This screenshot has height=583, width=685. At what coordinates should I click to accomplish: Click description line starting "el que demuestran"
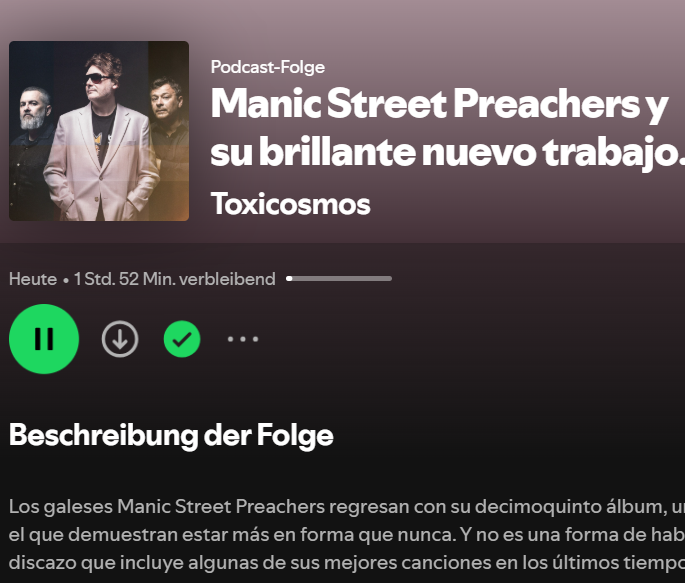point(347,535)
